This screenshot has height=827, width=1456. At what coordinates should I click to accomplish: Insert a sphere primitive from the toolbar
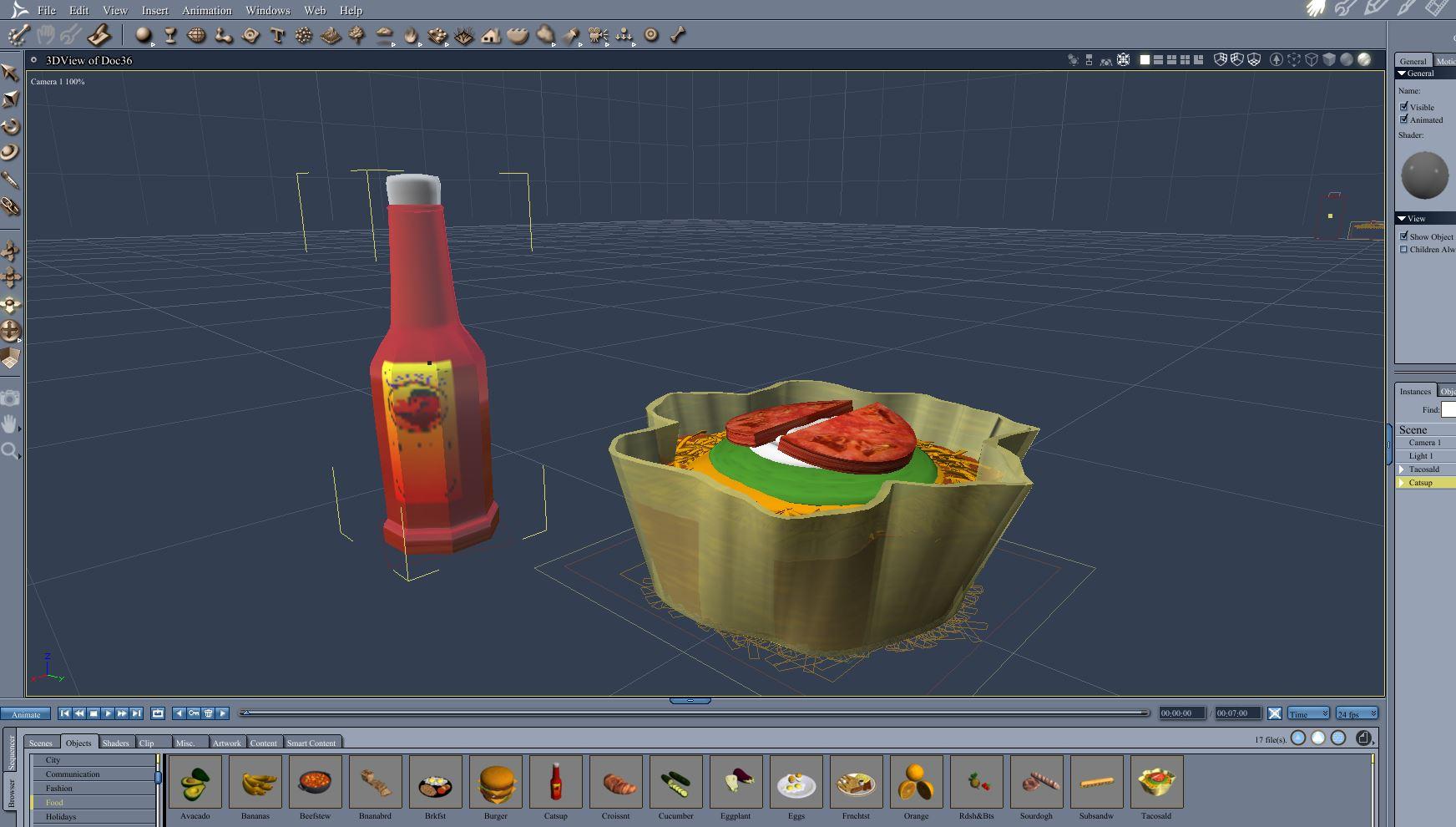[x=144, y=35]
